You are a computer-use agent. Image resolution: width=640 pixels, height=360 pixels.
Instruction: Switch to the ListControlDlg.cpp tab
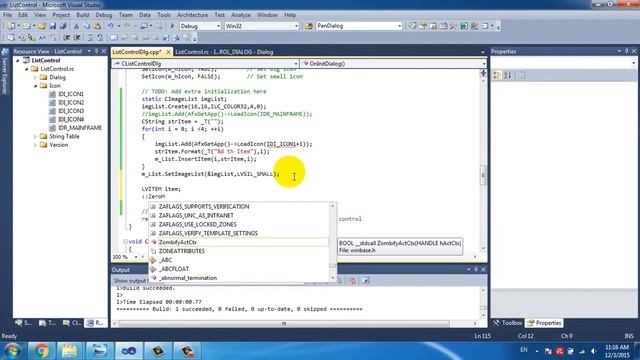point(137,52)
